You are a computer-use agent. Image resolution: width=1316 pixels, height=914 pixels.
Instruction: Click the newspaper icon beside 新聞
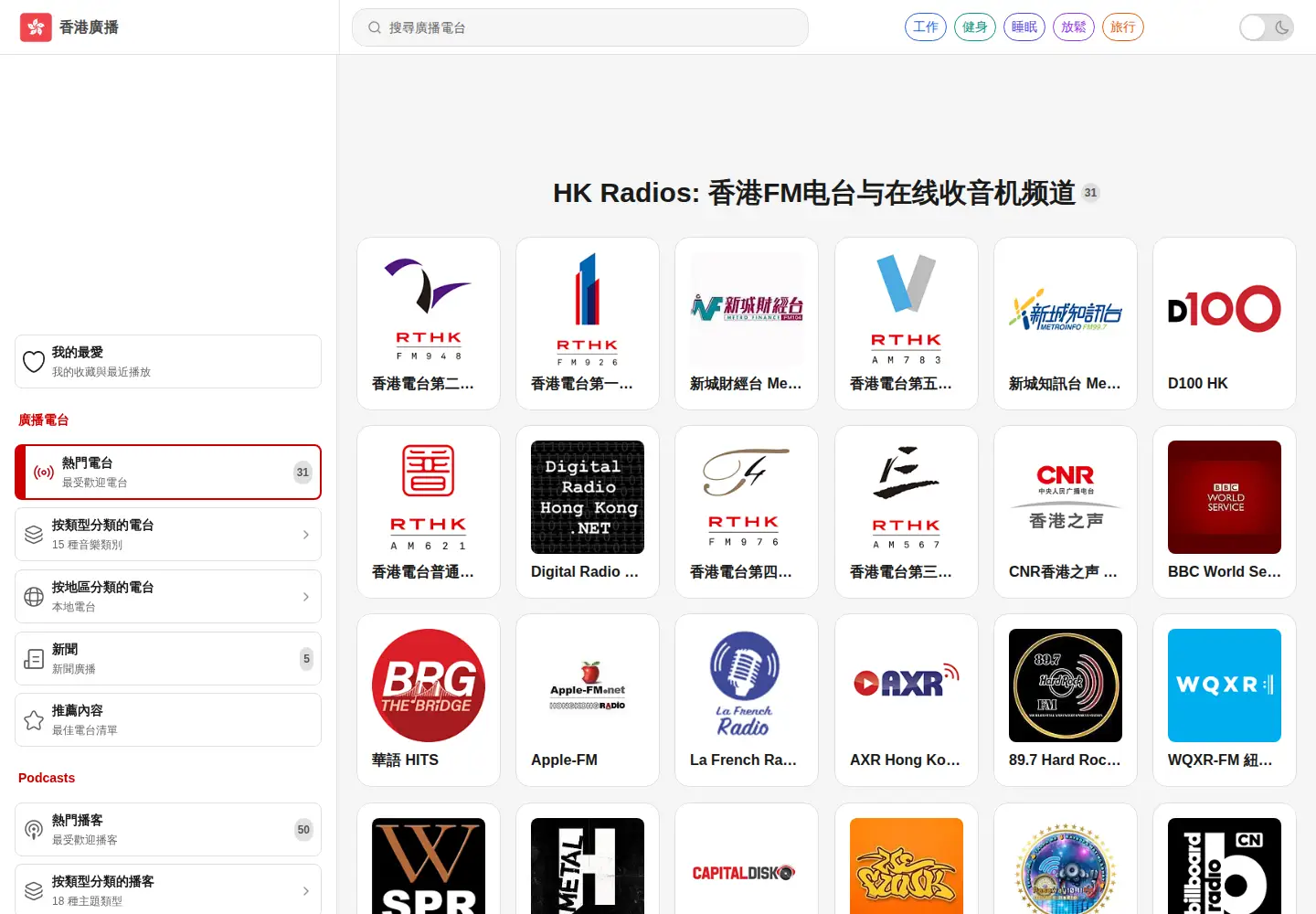coord(34,659)
